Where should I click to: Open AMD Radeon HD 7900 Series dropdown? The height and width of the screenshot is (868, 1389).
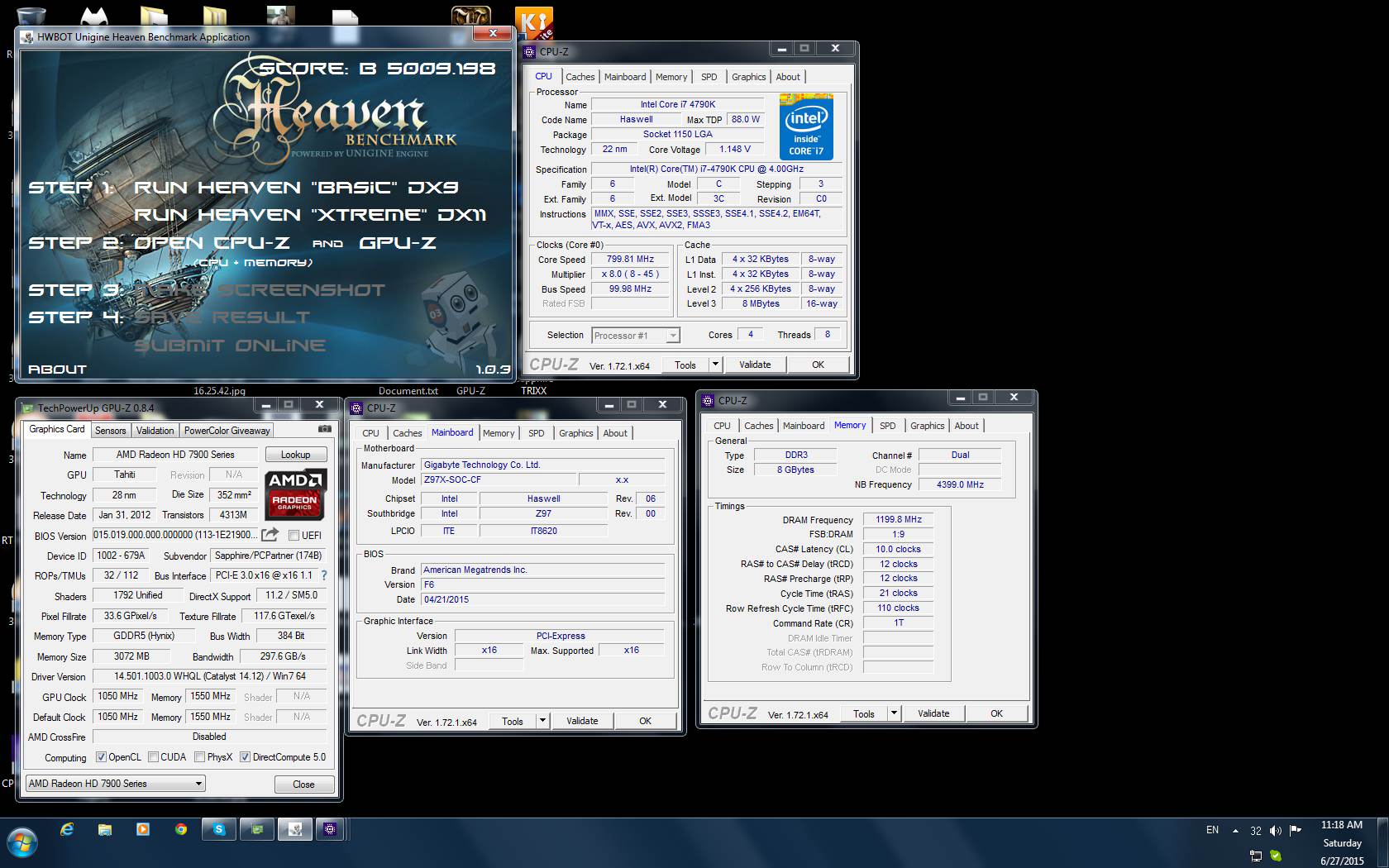[115, 784]
